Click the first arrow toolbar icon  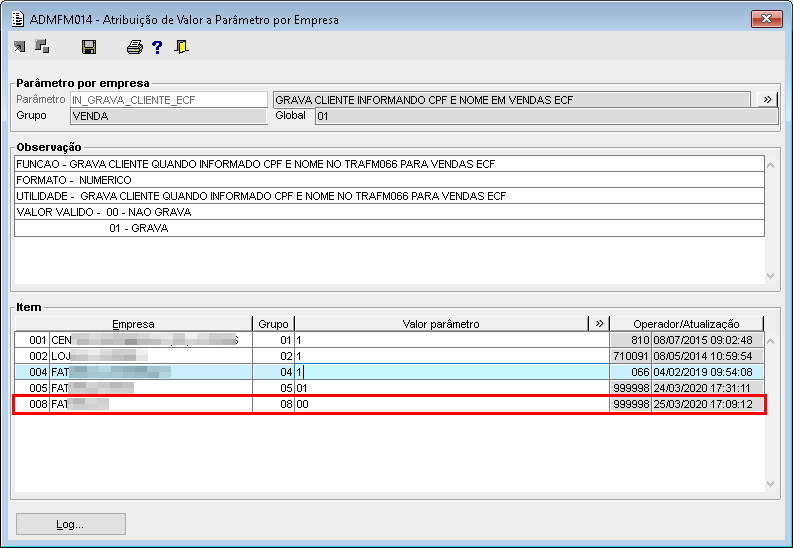19,47
